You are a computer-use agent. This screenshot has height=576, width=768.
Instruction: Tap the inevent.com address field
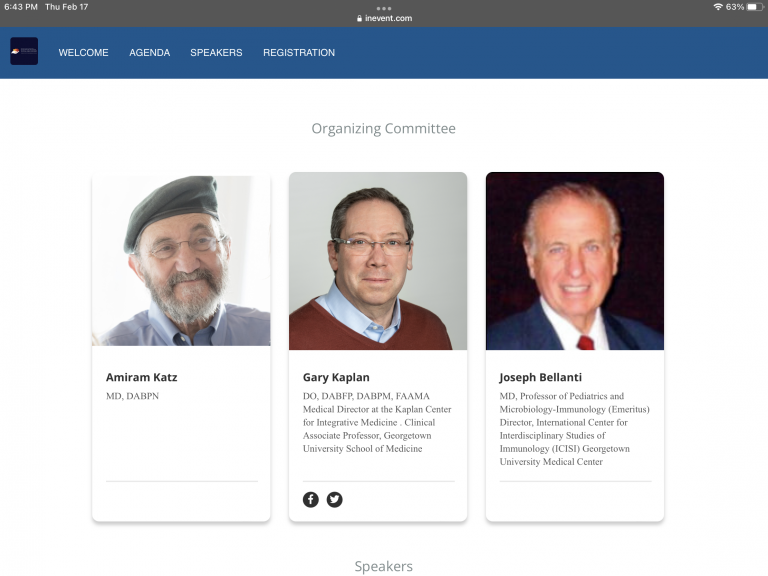384,19
